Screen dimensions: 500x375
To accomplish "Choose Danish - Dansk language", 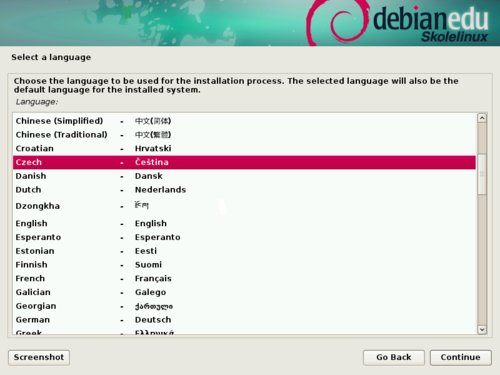I will 244,176.
